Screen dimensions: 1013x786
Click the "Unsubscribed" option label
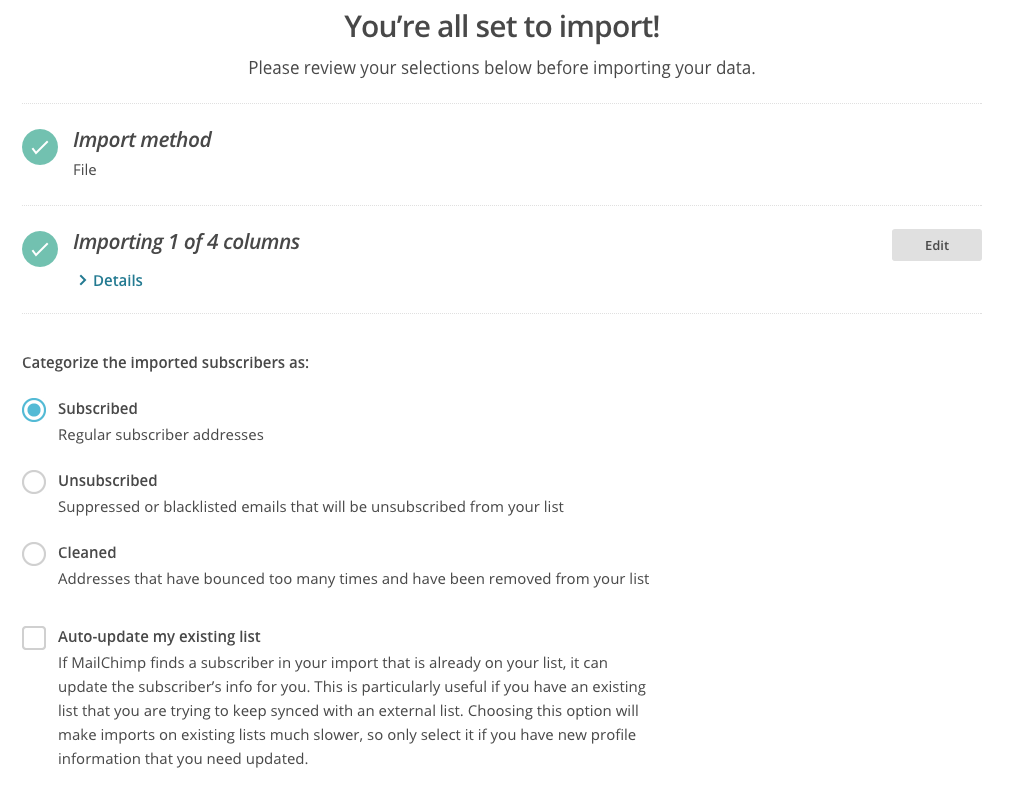(108, 481)
